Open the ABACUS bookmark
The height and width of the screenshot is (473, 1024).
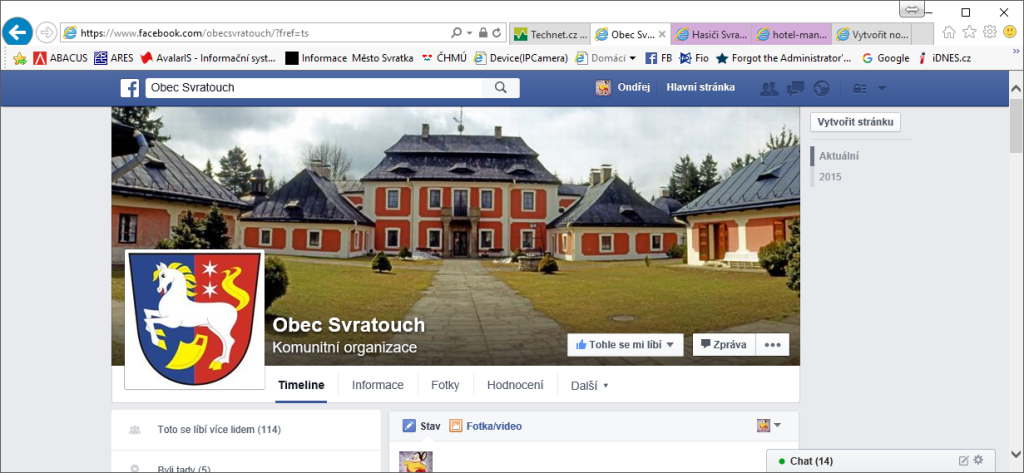point(60,58)
